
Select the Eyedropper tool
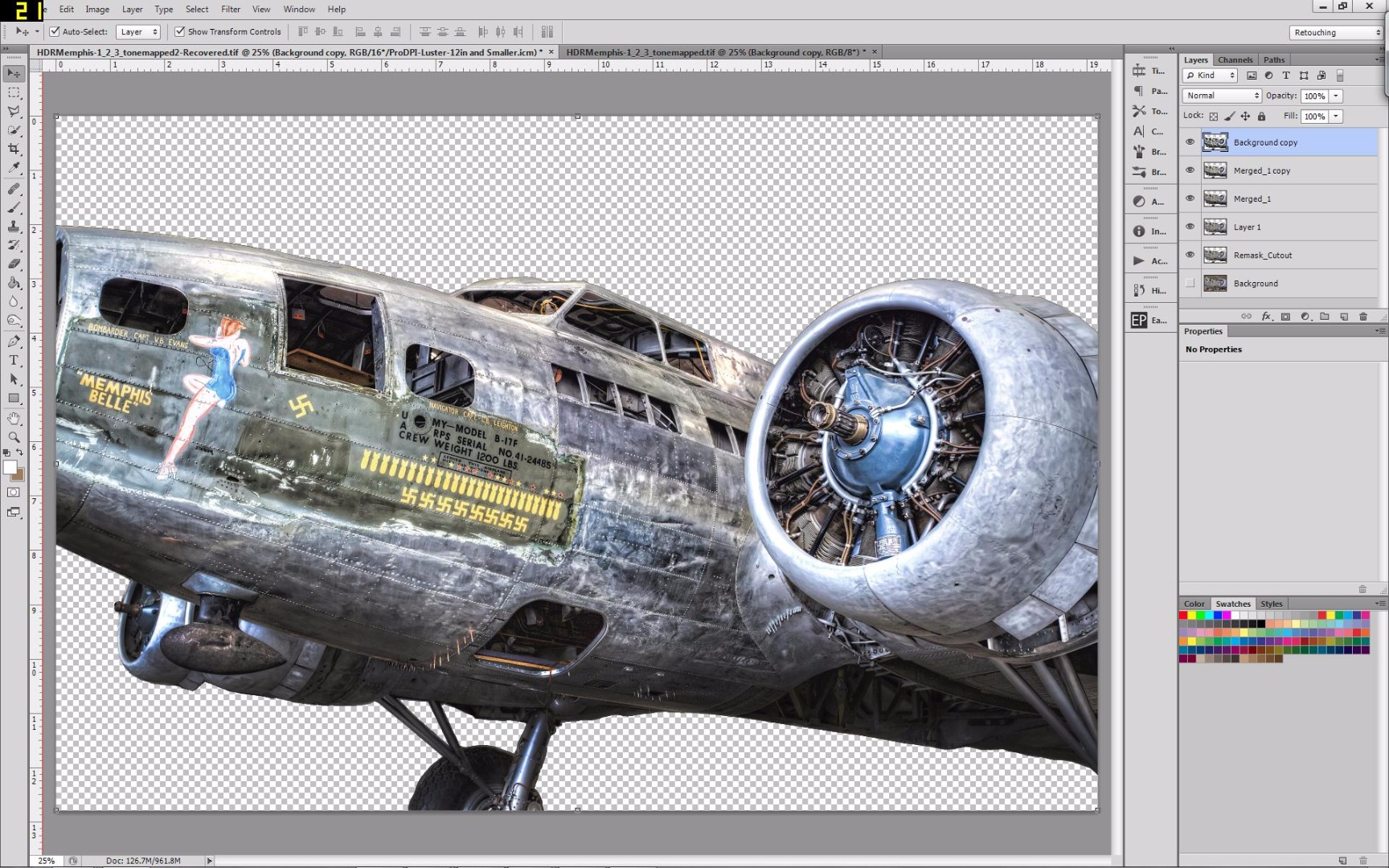coord(14,168)
